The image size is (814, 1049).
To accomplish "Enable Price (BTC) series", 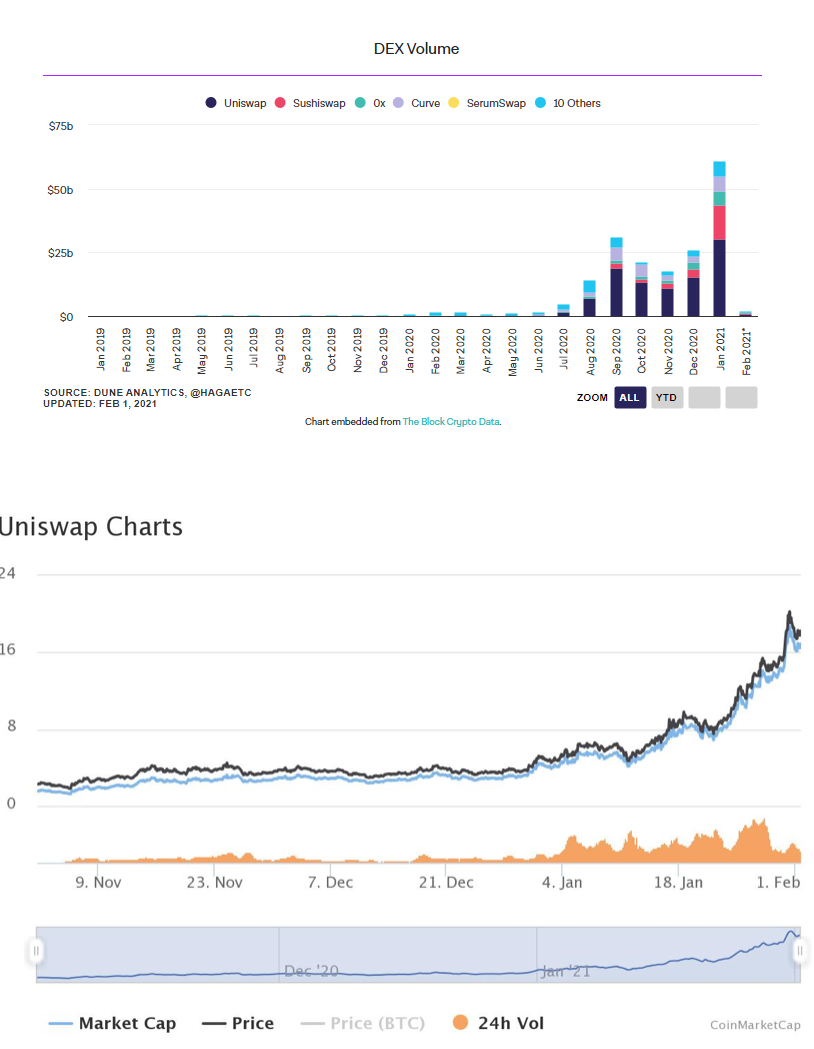I will pos(363,1023).
